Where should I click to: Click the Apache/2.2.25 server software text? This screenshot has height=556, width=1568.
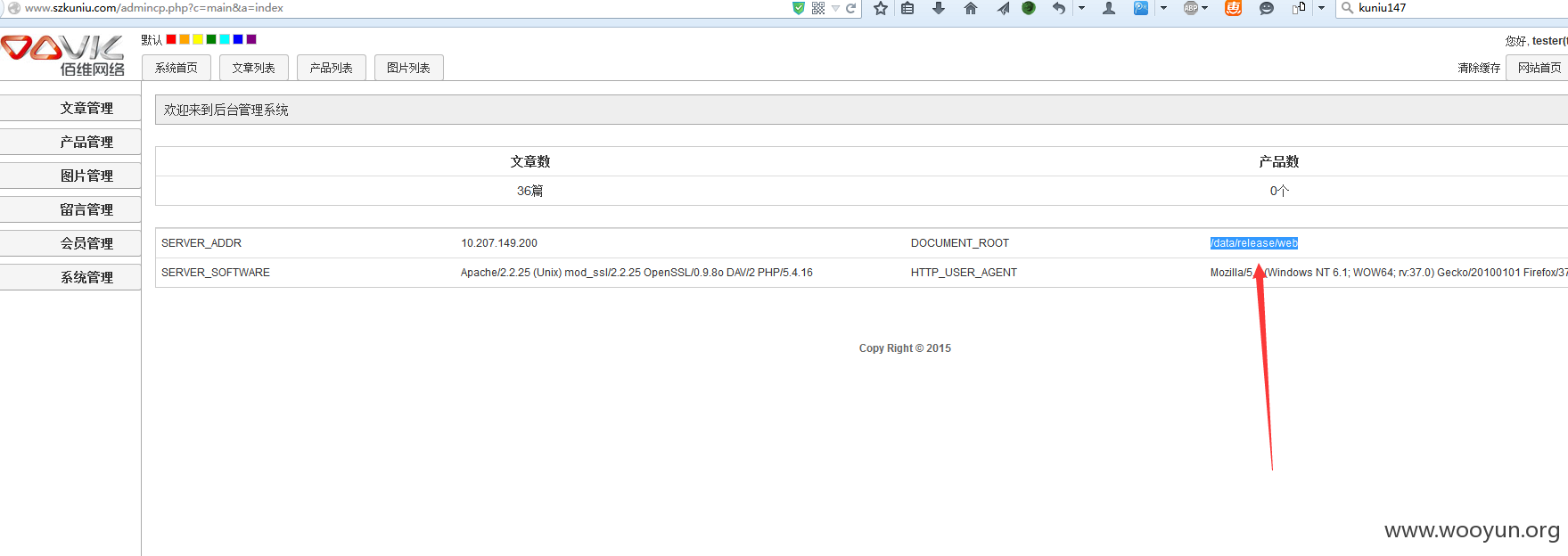[636, 273]
